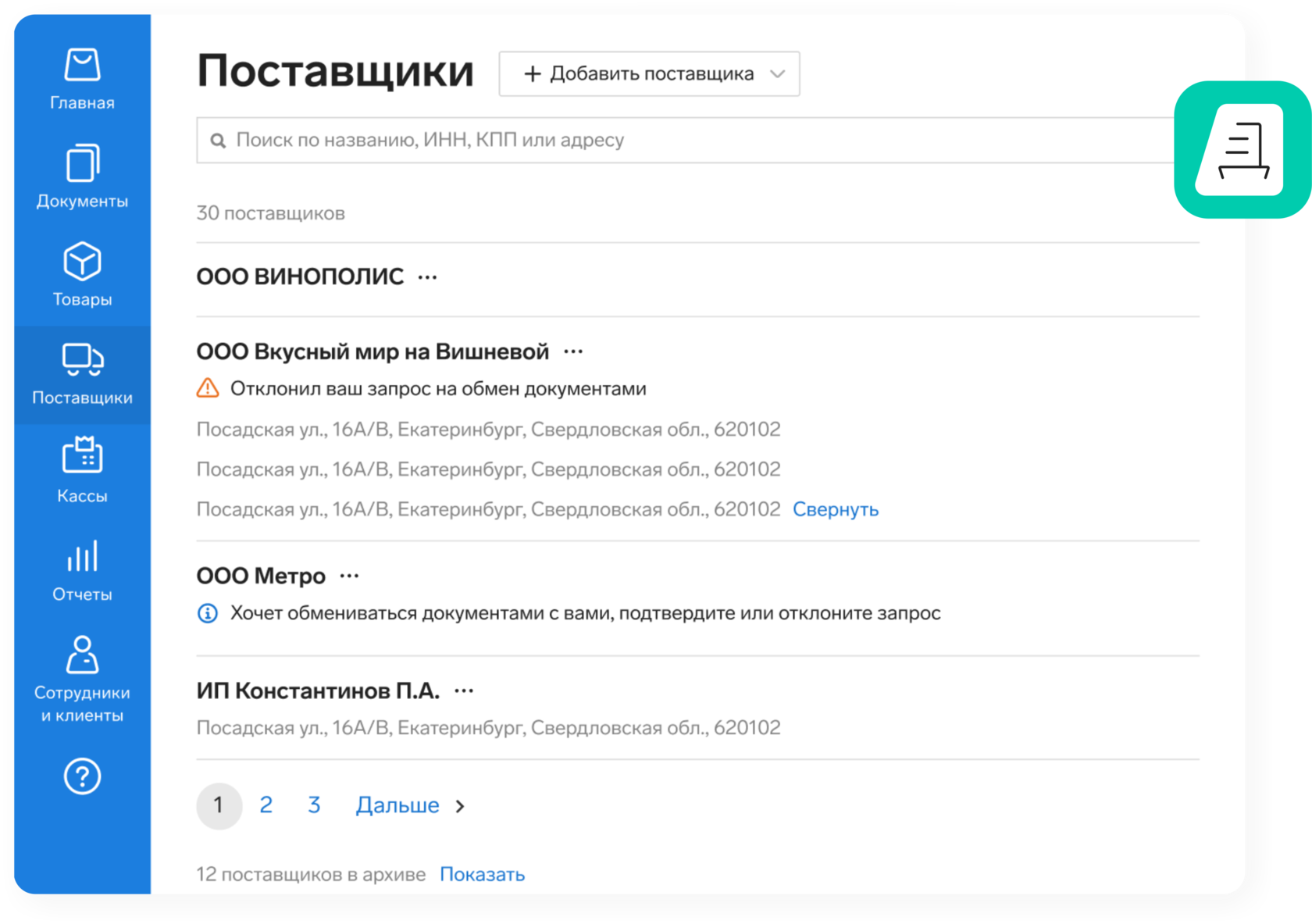
Task: Open the Главная home icon in the sidebar
Action: click(82, 64)
